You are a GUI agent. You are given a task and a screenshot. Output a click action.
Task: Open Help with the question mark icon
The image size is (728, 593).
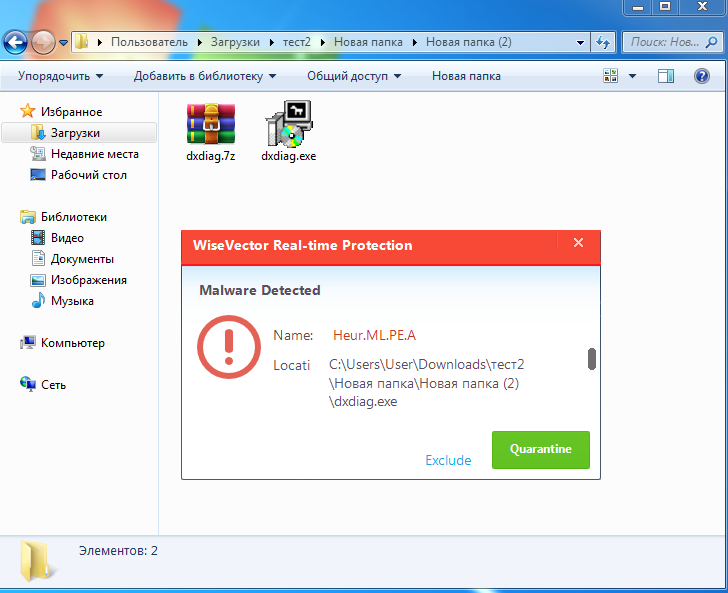click(x=702, y=76)
